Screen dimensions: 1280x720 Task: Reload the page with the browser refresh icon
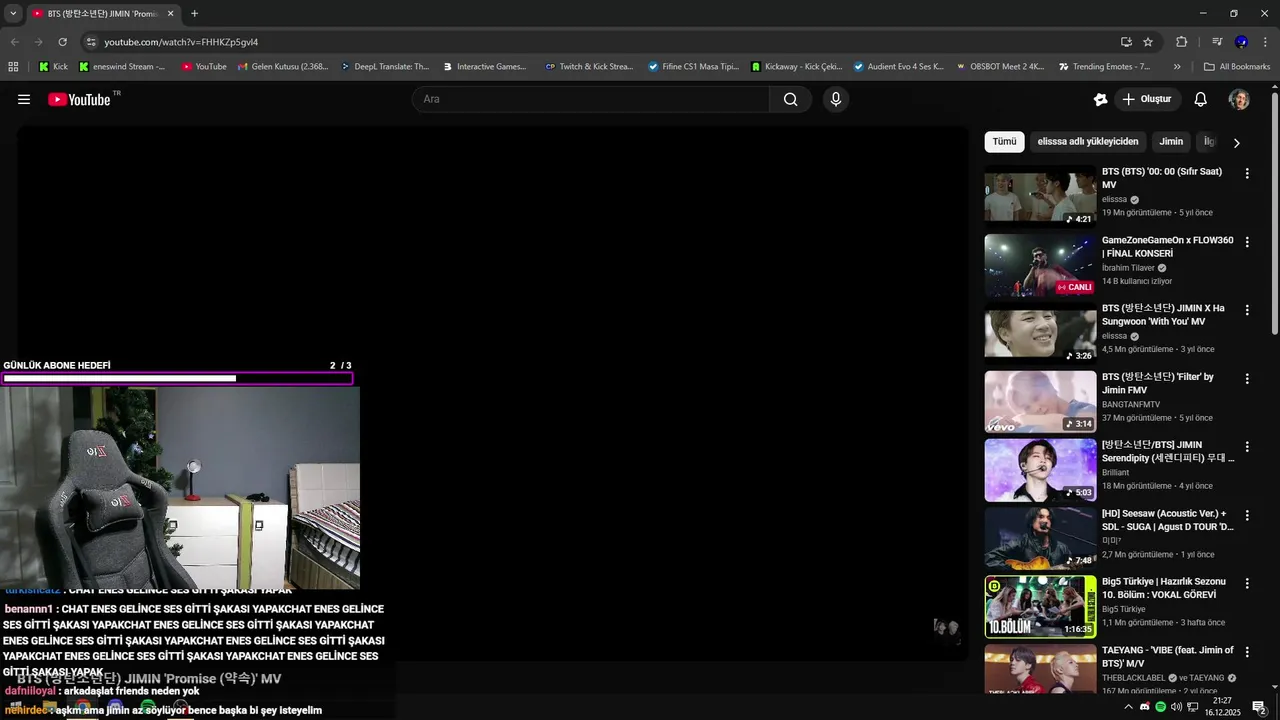point(62,42)
